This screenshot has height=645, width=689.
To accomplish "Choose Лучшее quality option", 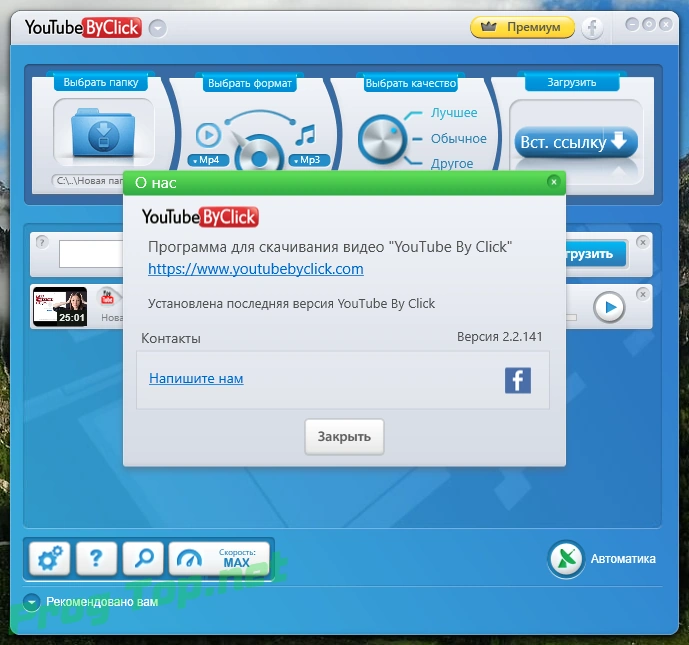I will tap(454, 112).
